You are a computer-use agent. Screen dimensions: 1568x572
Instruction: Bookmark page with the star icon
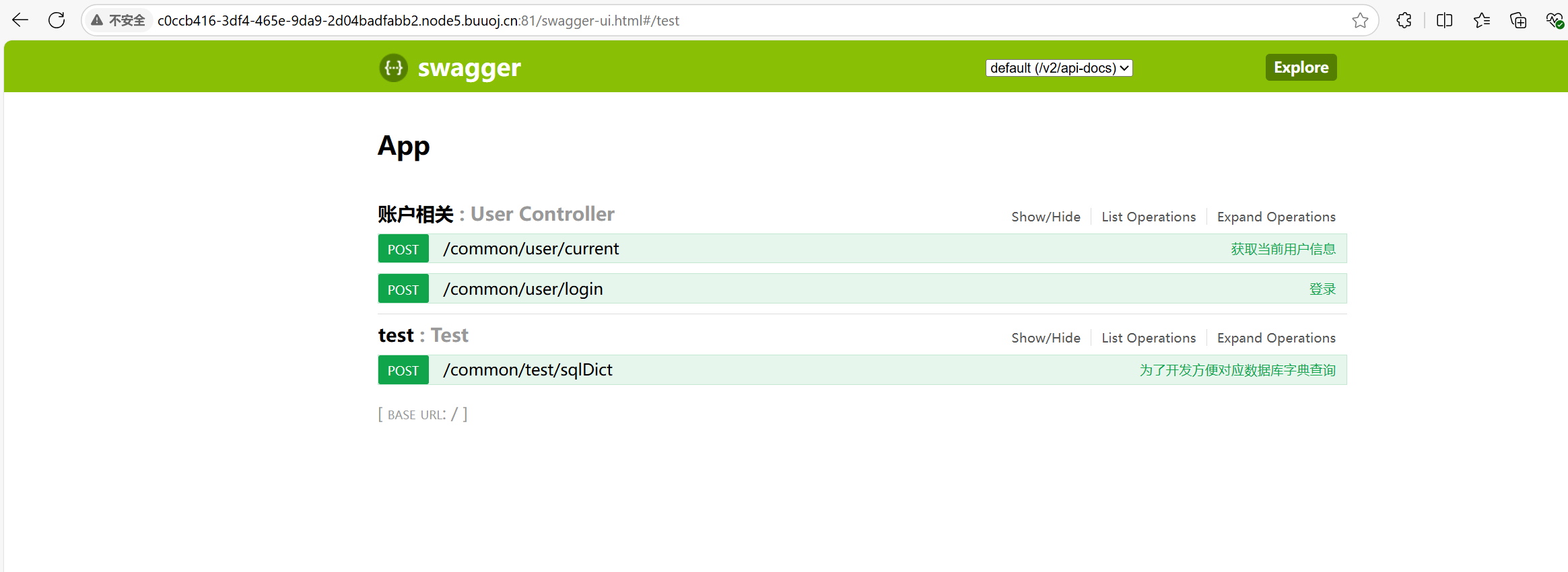point(1360,20)
